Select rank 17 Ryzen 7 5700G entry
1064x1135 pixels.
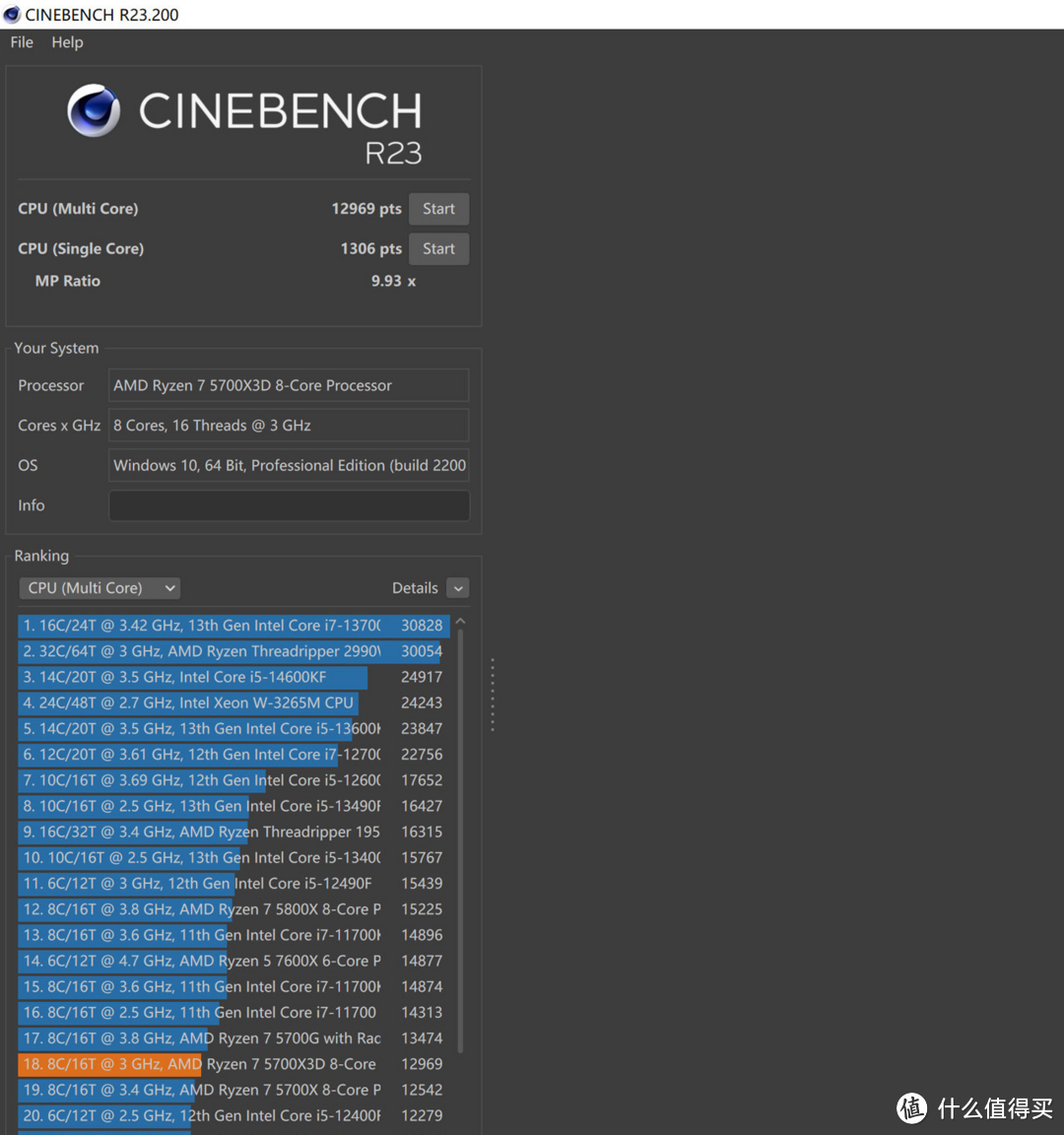click(233, 1038)
